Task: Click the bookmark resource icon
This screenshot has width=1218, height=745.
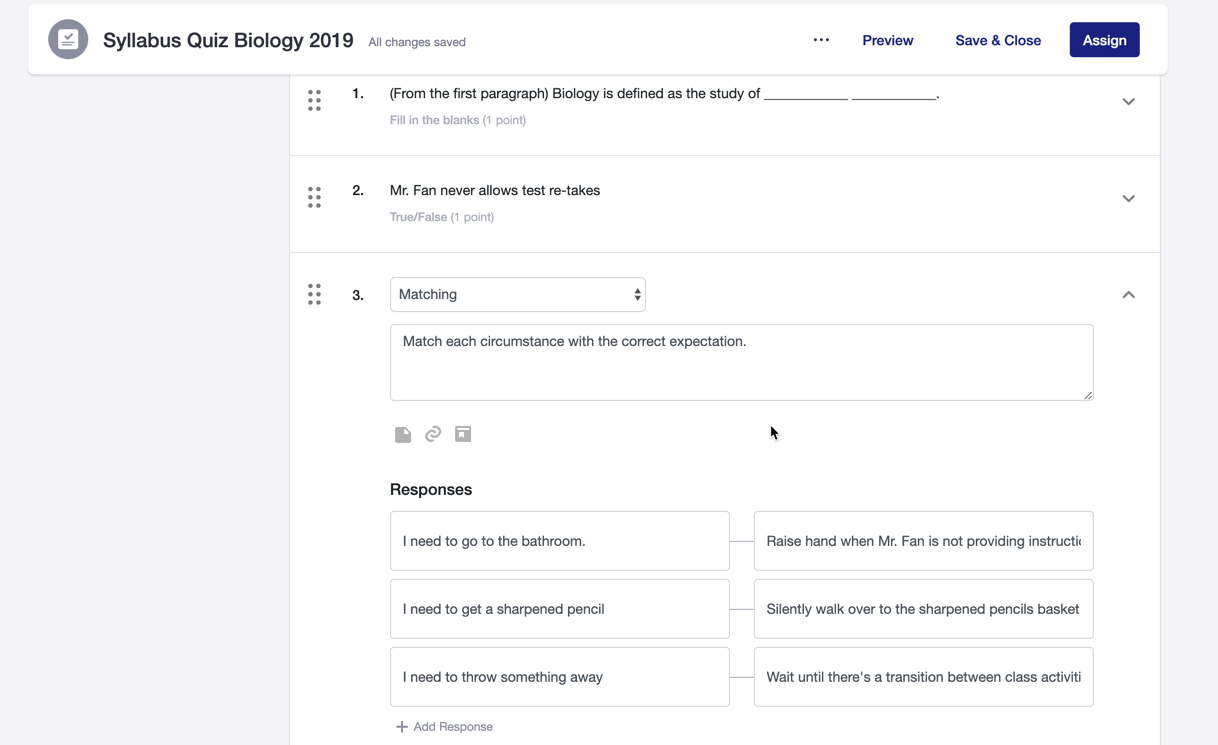Action: click(463, 434)
